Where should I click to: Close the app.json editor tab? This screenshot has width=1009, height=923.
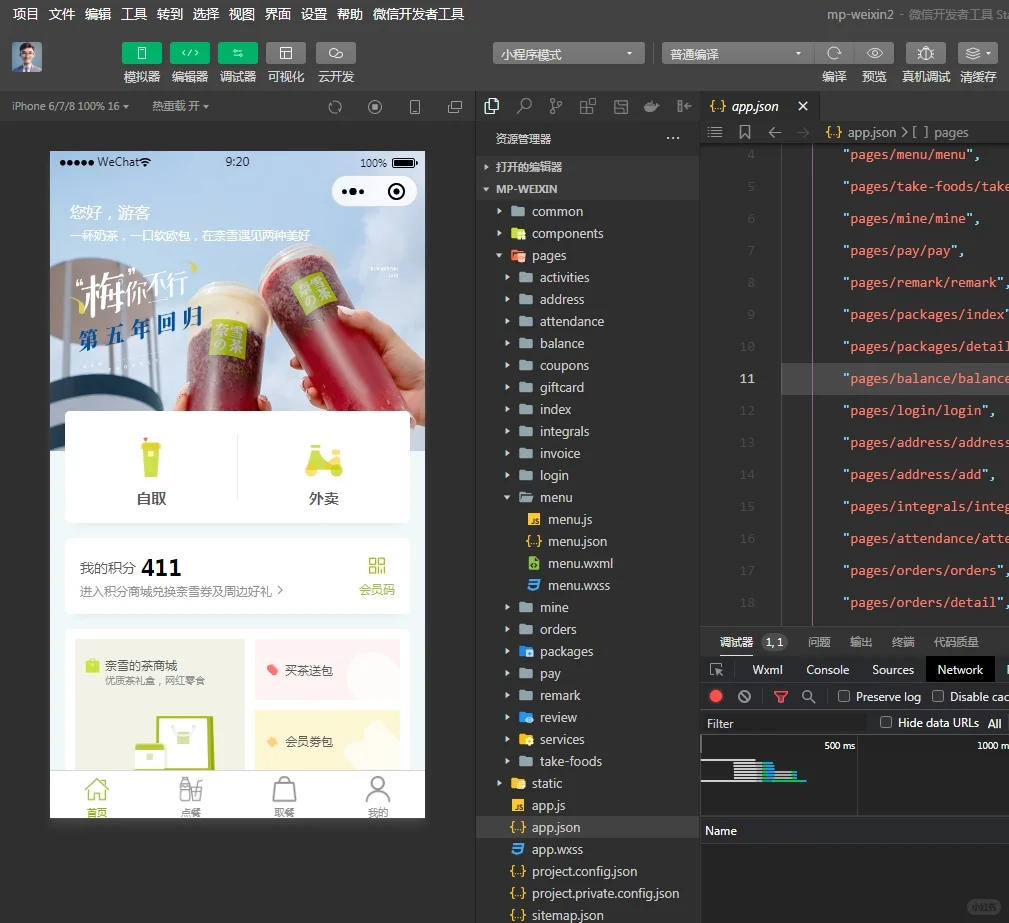coord(802,106)
